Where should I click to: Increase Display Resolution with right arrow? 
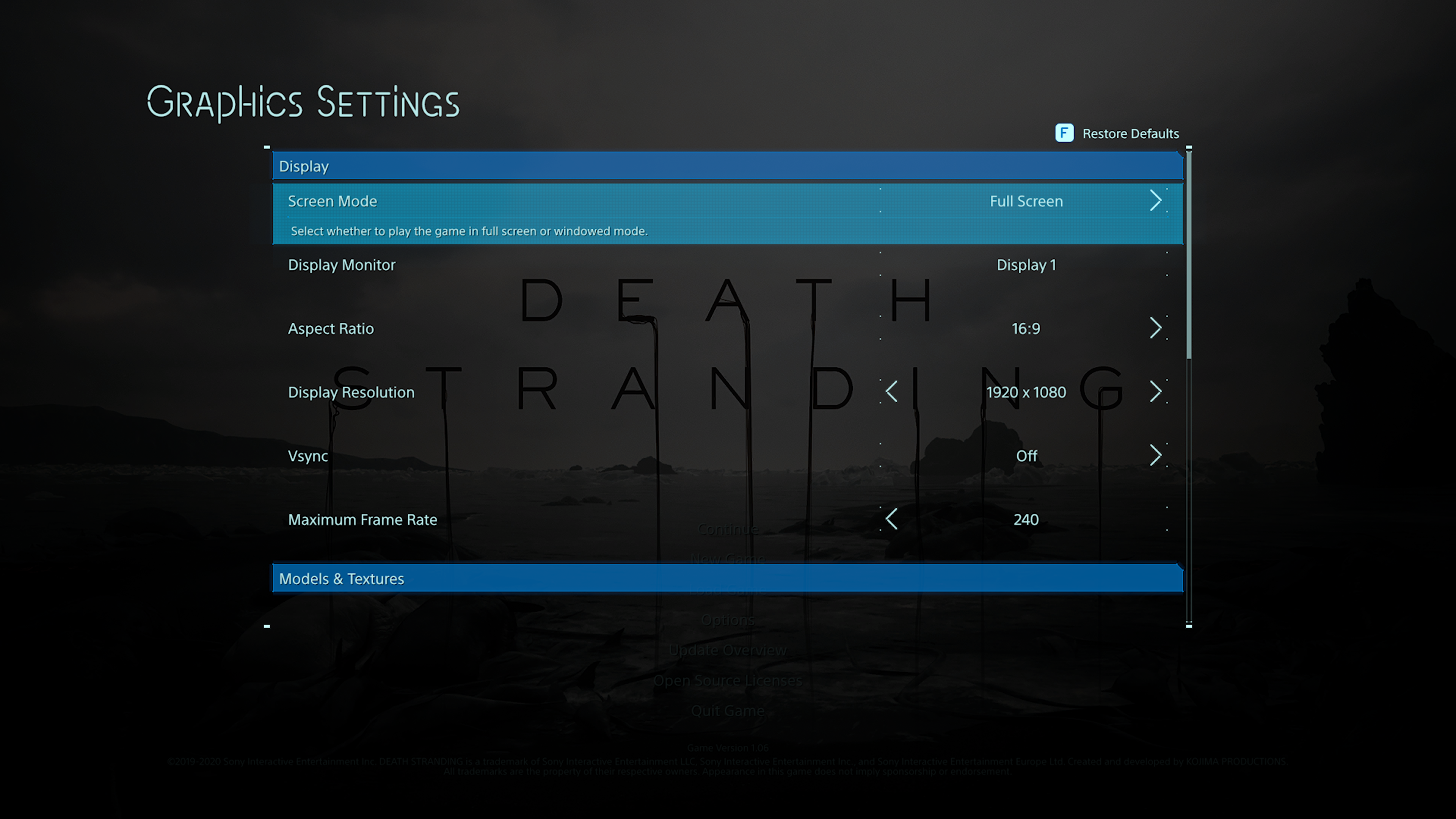tap(1155, 392)
